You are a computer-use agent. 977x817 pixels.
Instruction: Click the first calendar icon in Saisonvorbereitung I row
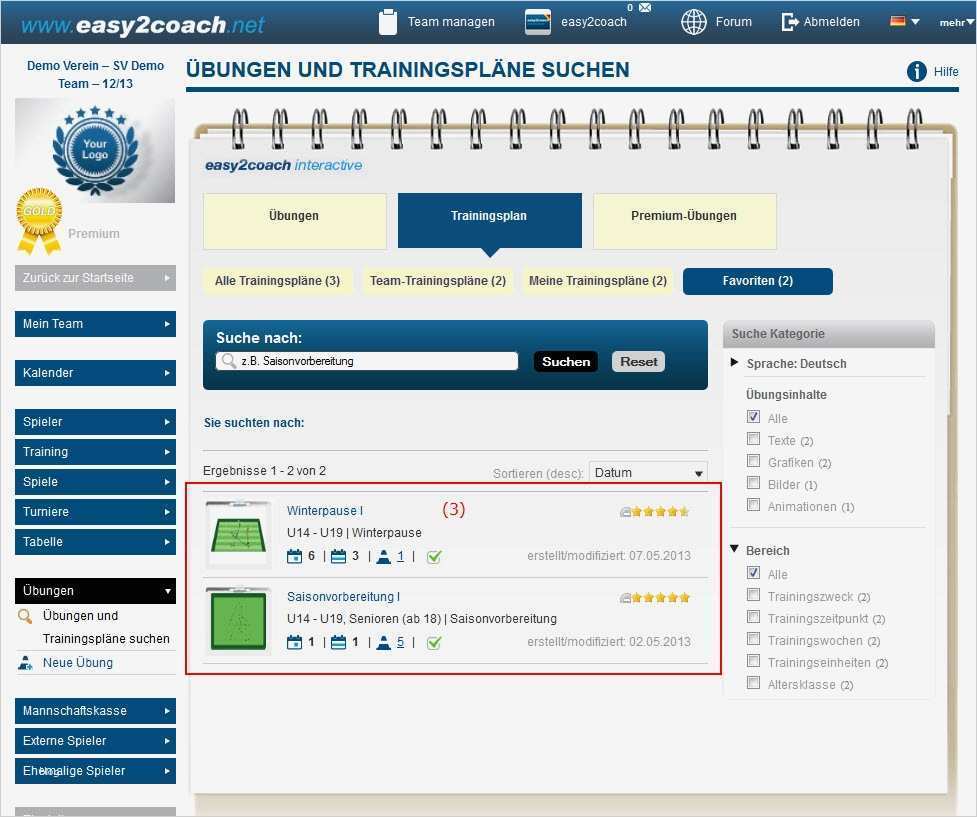294,643
